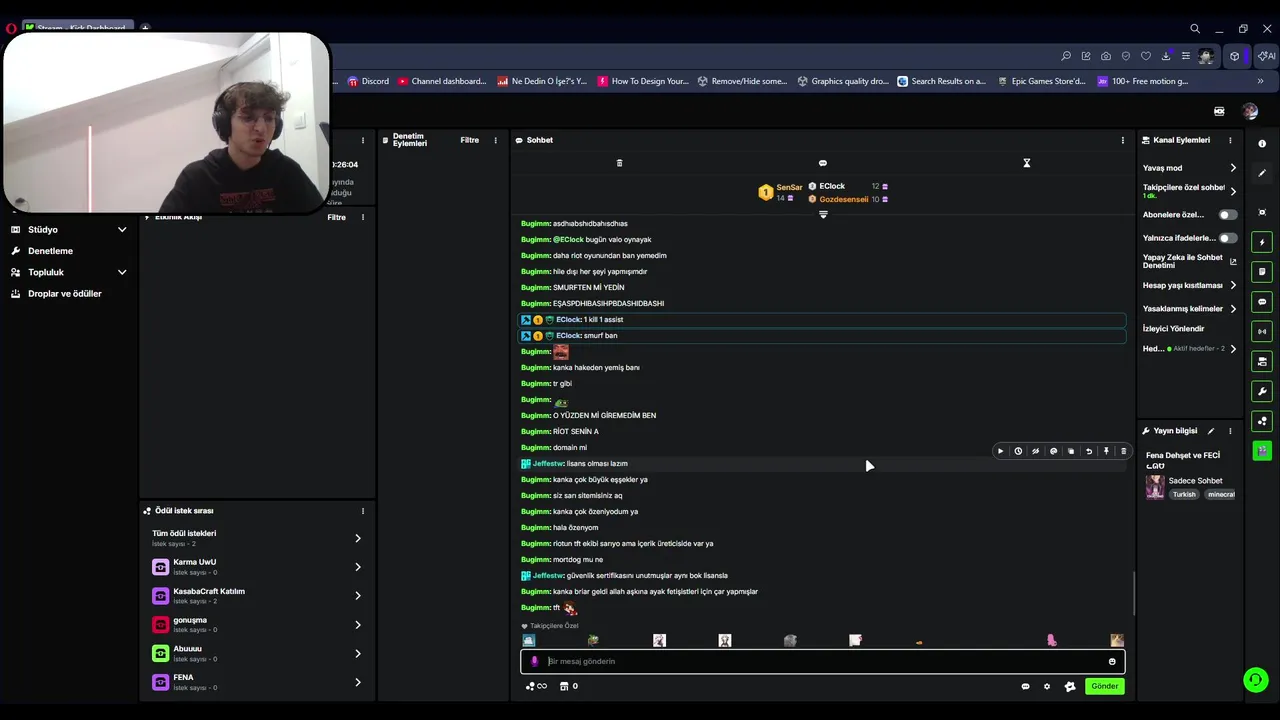Image resolution: width=1280 pixels, height=720 pixels.
Task: Click the pencil edit icon in right sidebar
Action: pos(1262,173)
